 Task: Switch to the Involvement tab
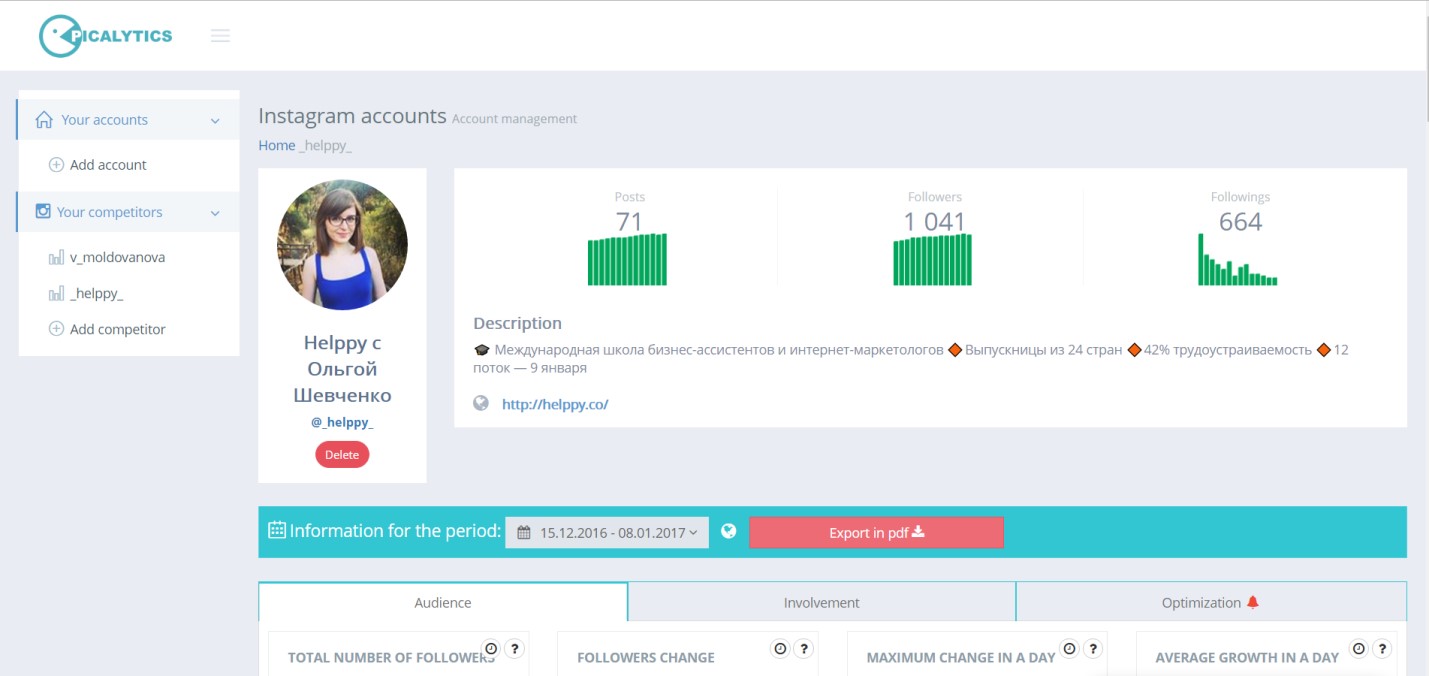821,603
